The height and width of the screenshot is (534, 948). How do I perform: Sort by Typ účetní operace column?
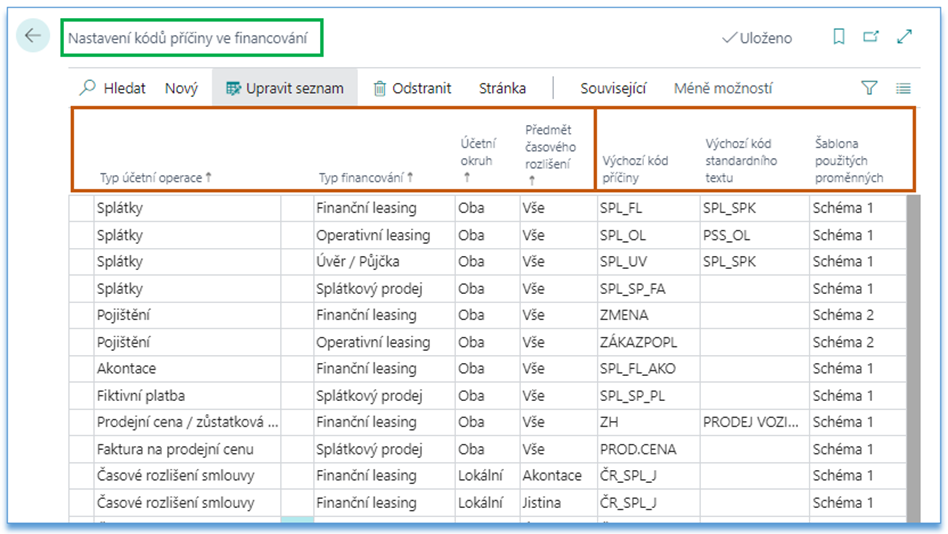[x=156, y=178]
